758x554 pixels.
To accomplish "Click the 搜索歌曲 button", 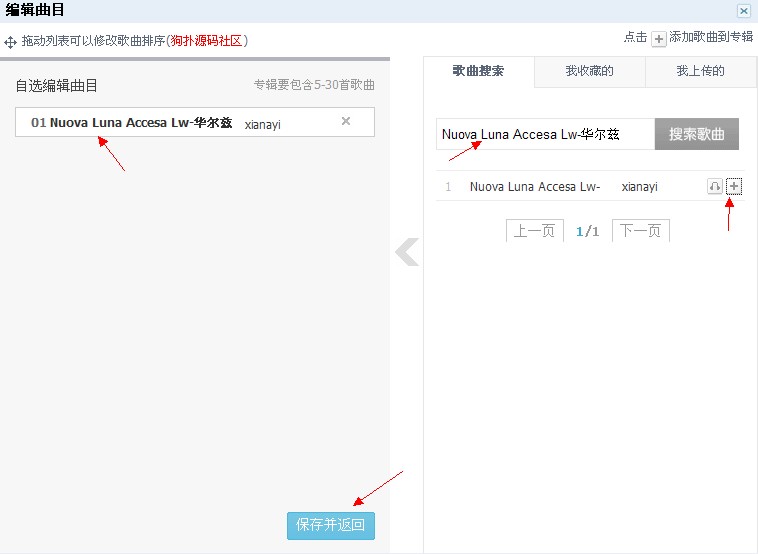I will pos(697,134).
